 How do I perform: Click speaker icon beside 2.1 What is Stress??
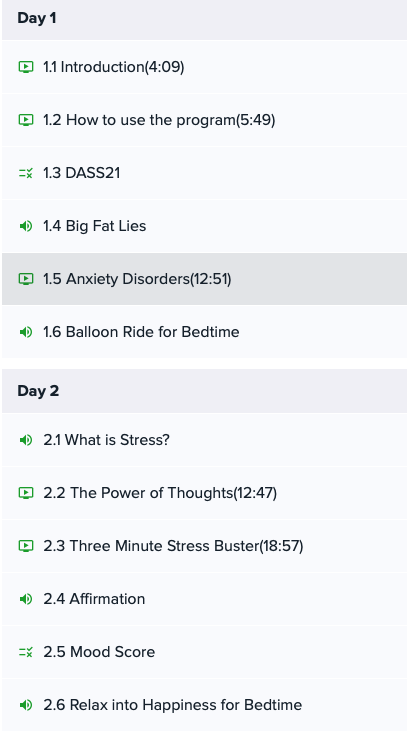point(26,440)
